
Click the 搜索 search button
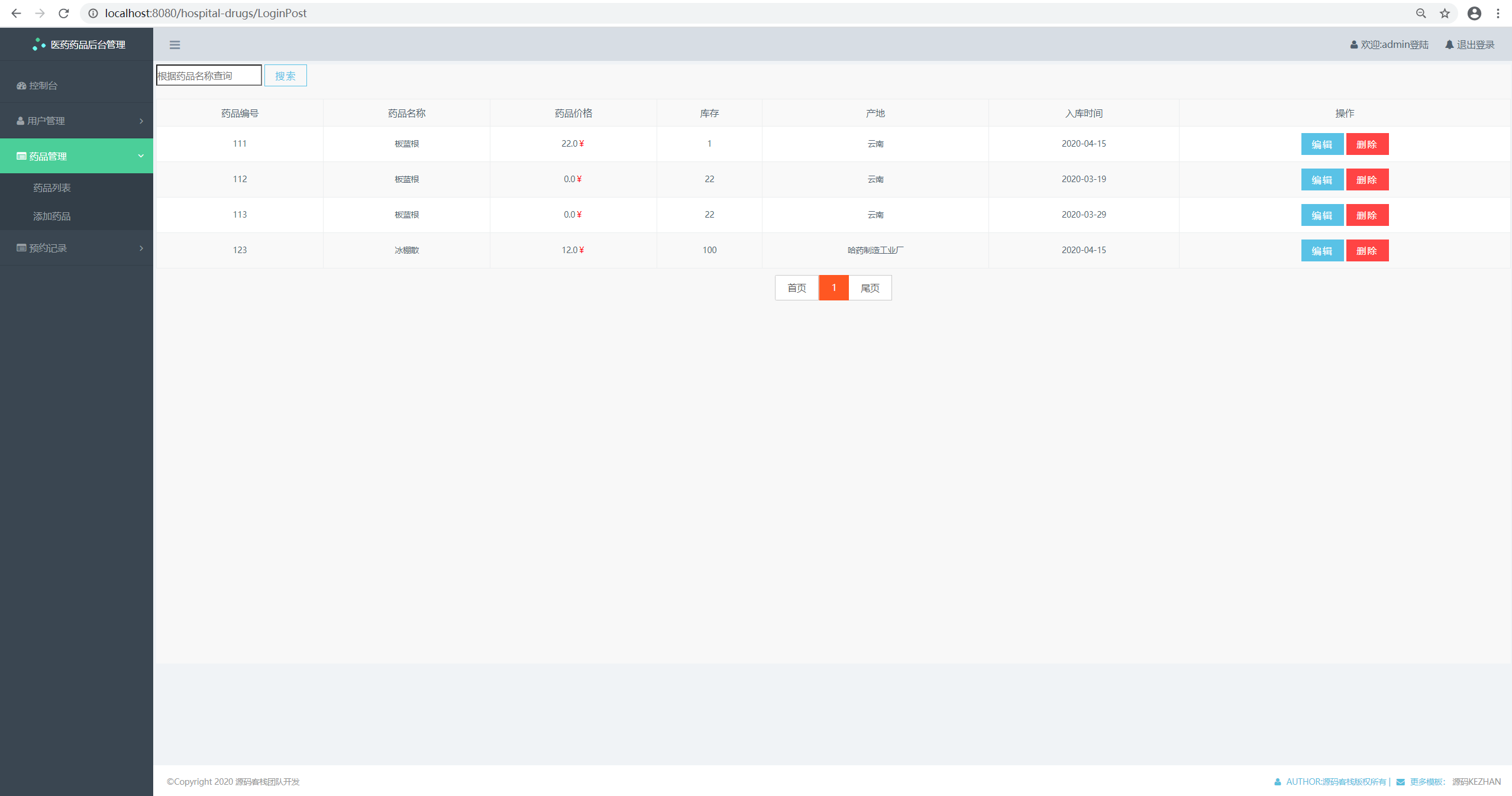[285, 76]
